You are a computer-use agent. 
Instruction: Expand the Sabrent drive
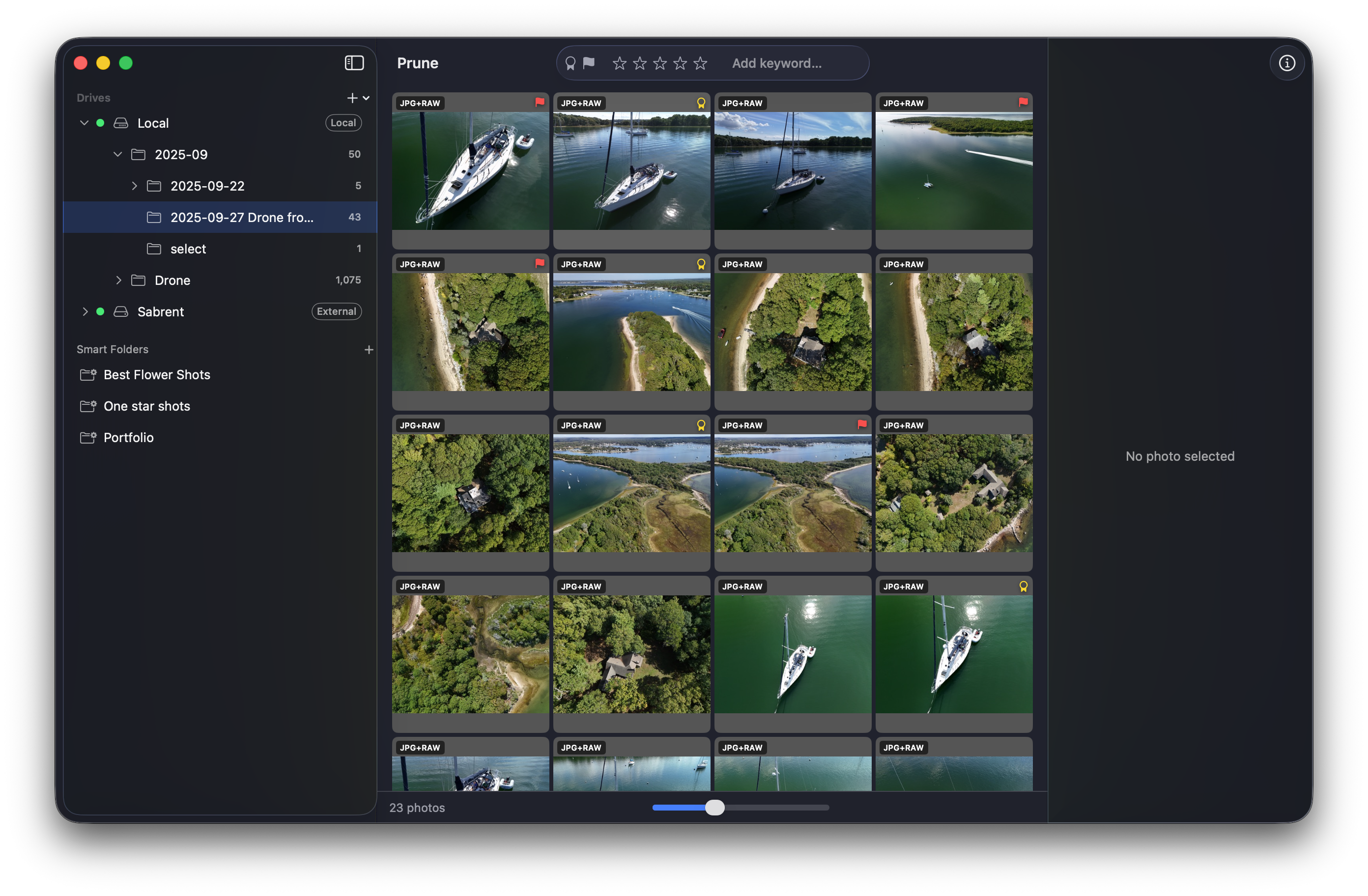(85, 311)
